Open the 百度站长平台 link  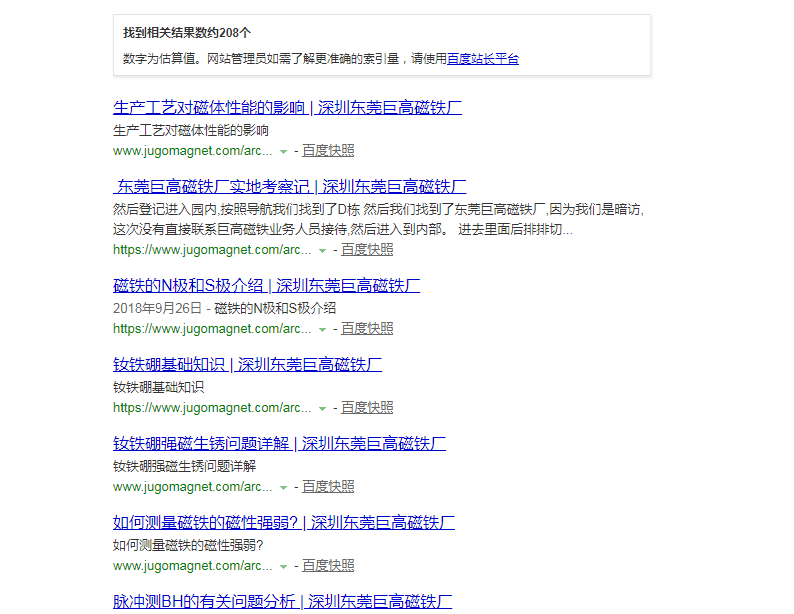coord(483,59)
